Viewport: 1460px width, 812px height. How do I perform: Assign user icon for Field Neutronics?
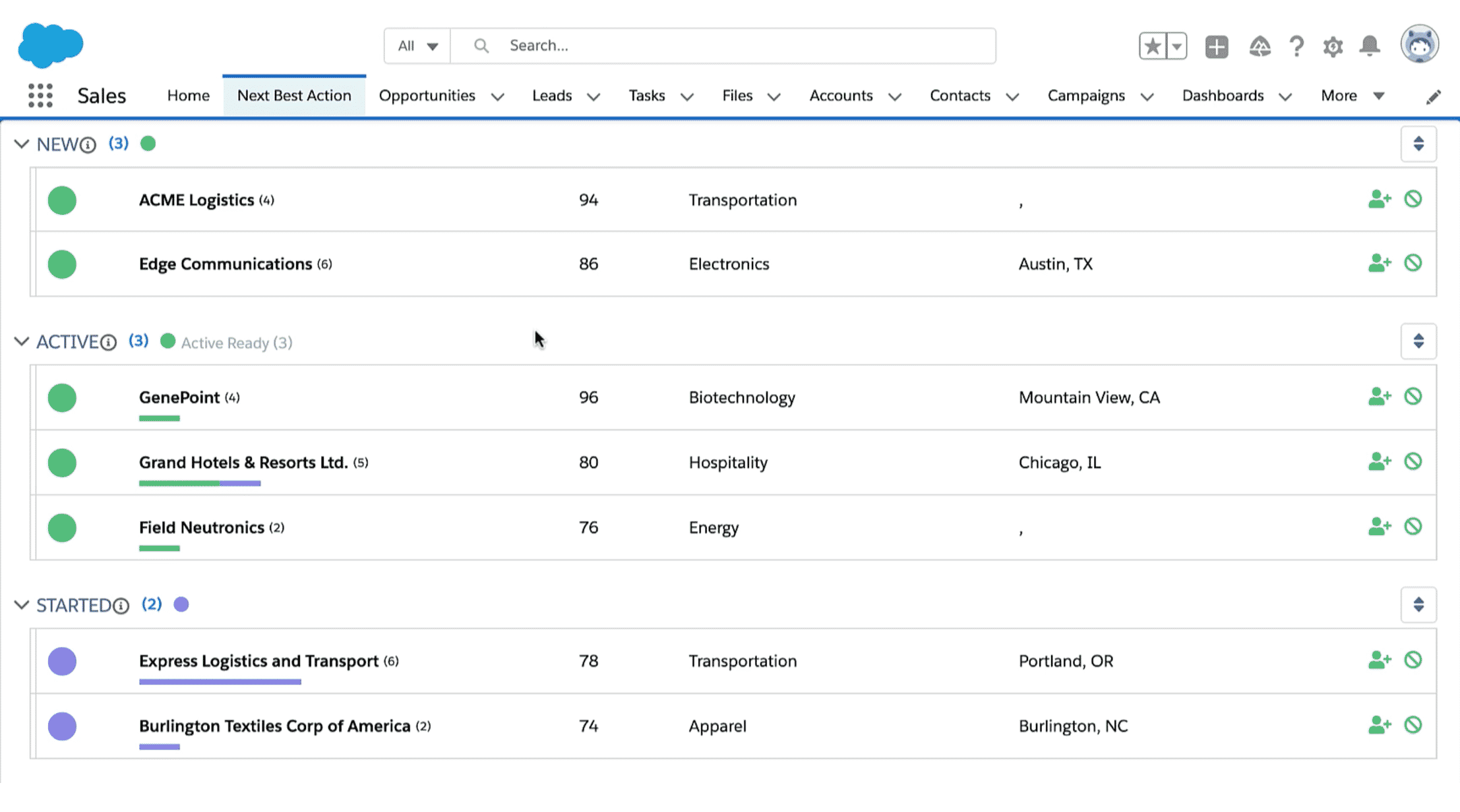point(1379,527)
